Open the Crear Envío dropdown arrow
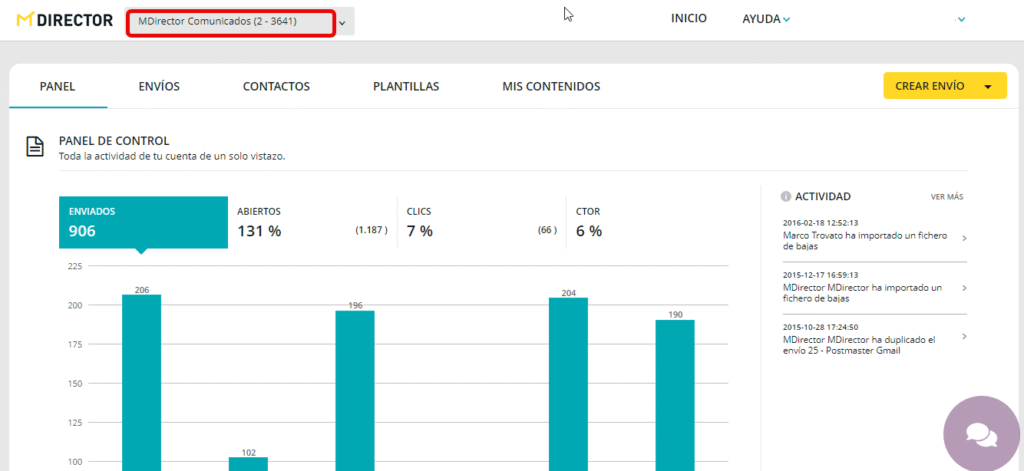The image size is (1024, 471). pyautogui.click(x=989, y=87)
